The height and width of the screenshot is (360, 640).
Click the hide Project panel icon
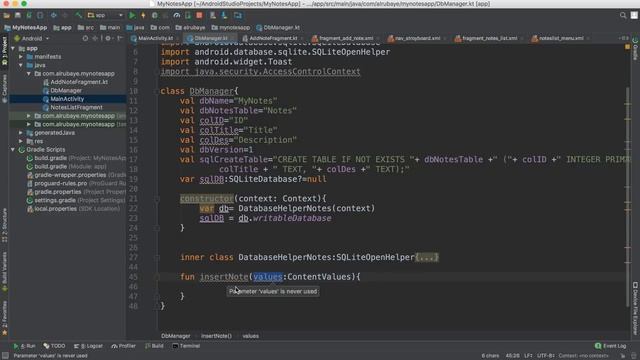(120, 38)
